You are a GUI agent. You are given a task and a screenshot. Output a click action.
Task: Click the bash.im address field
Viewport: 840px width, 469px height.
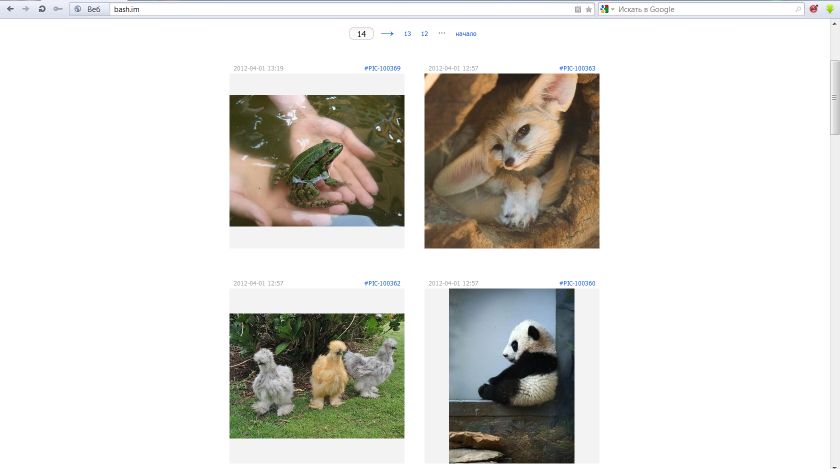pyautogui.click(x=330, y=9)
